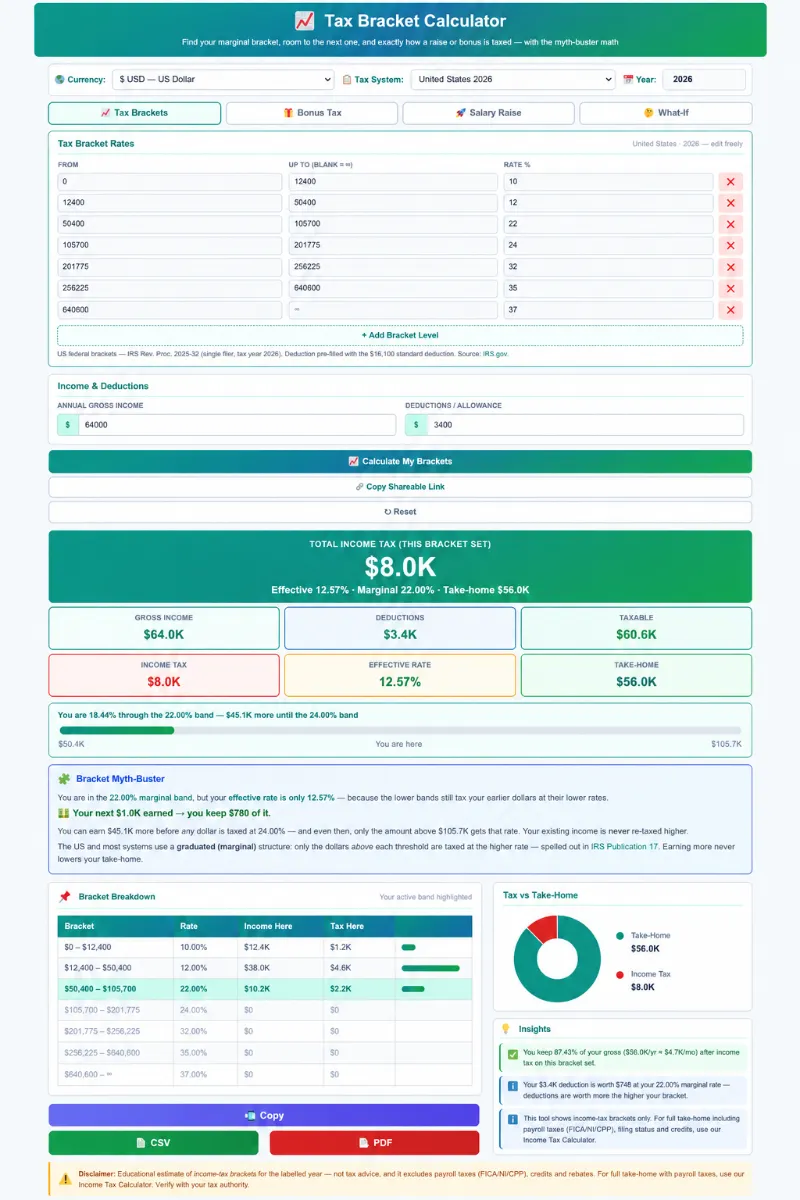The height and width of the screenshot is (1200, 800).
Task: Edit the From field showing 201775
Action: [x=170, y=267]
